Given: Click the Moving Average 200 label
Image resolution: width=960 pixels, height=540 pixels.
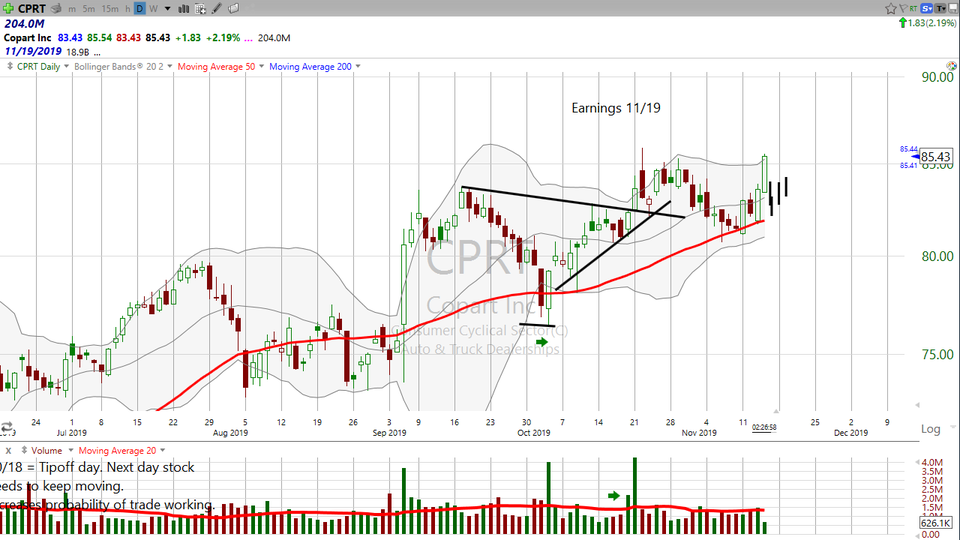Looking at the screenshot, I should pyautogui.click(x=310, y=66).
